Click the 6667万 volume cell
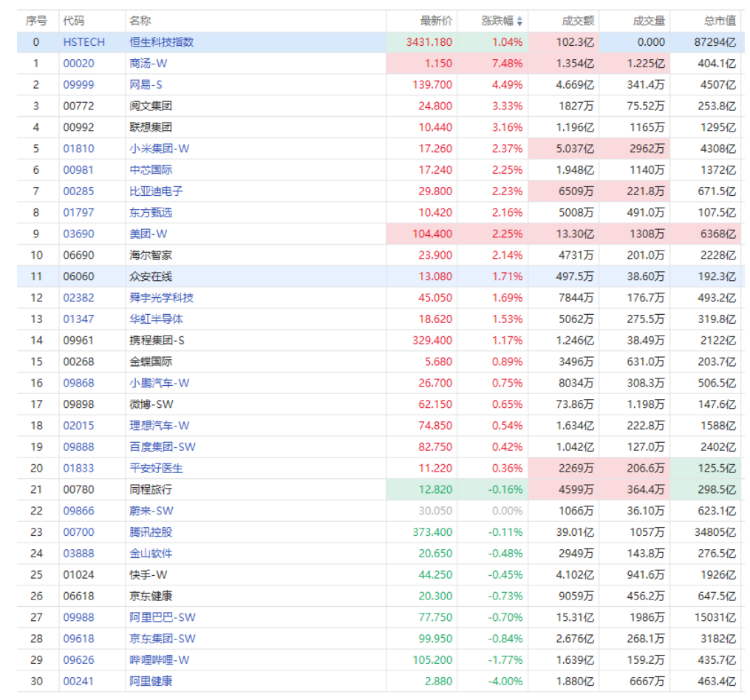The height and width of the screenshot is (700, 750). (x=647, y=681)
